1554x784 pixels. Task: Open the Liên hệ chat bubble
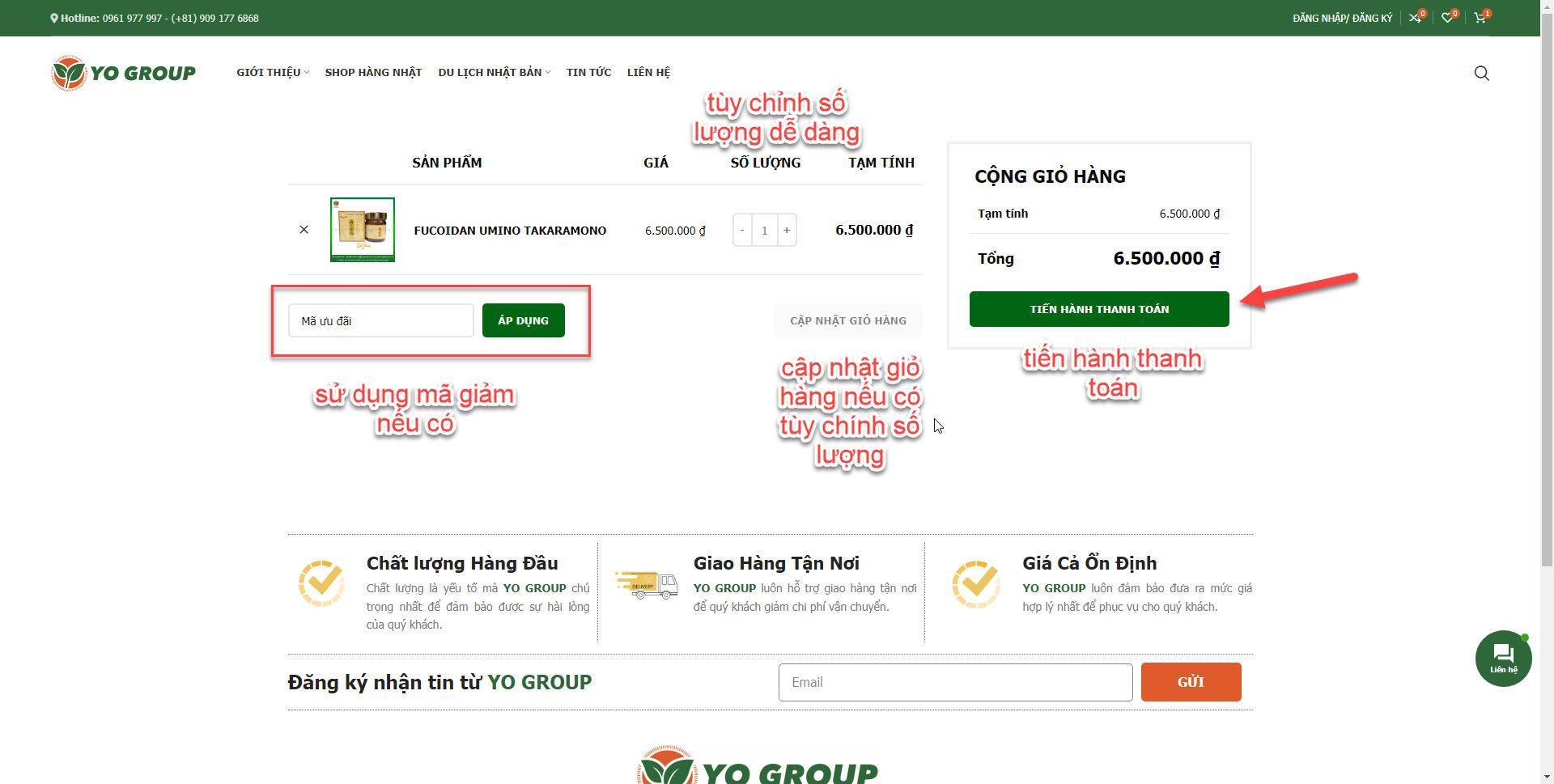coord(1503,659)
